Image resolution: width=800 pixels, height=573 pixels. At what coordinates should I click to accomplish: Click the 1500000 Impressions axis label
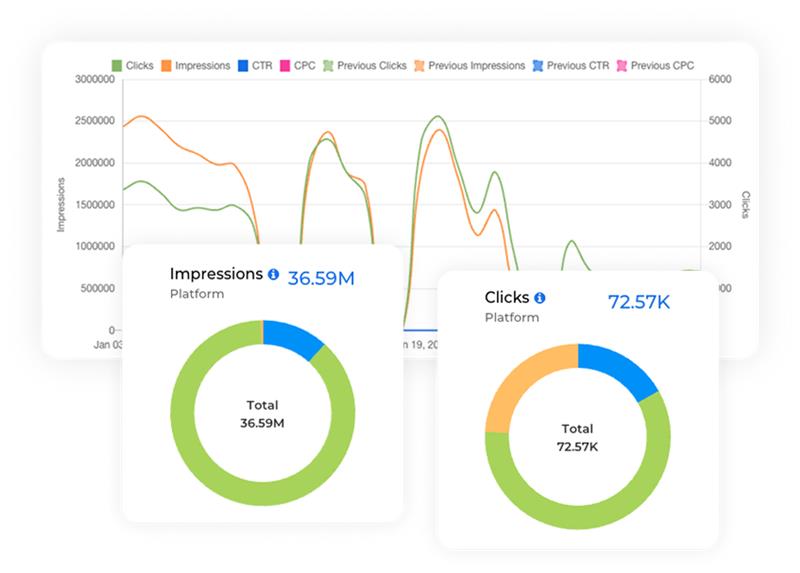point(95,205)
